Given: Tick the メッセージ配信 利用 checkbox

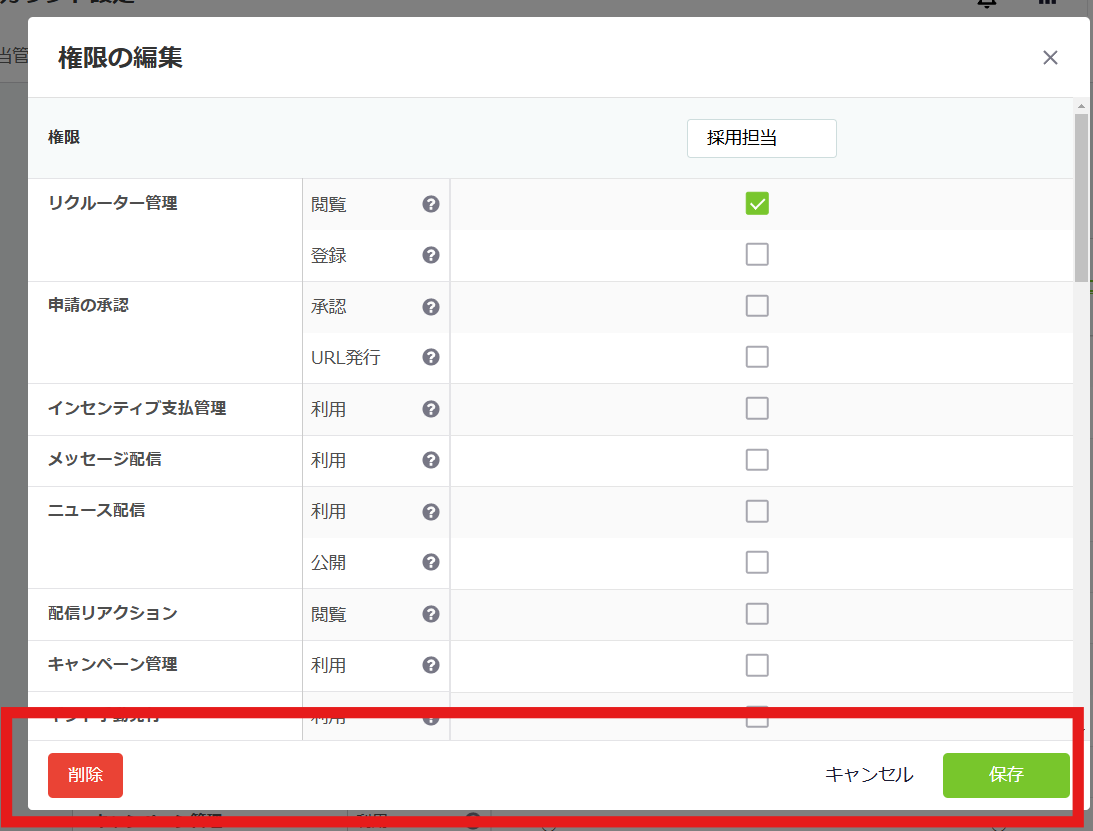Looking at the screenshot, I should [757, 459].
